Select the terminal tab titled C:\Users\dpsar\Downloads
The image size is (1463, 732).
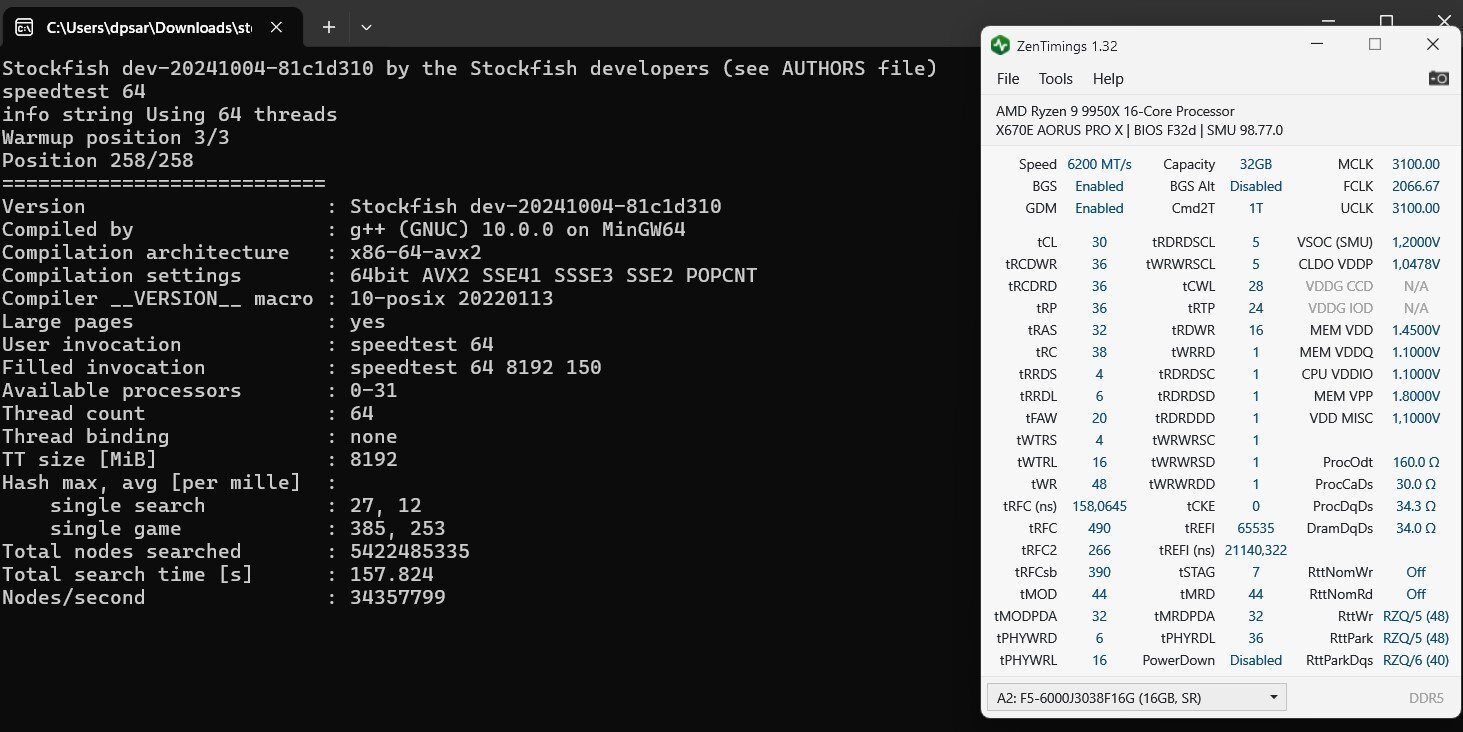click(x=151, y=27)
